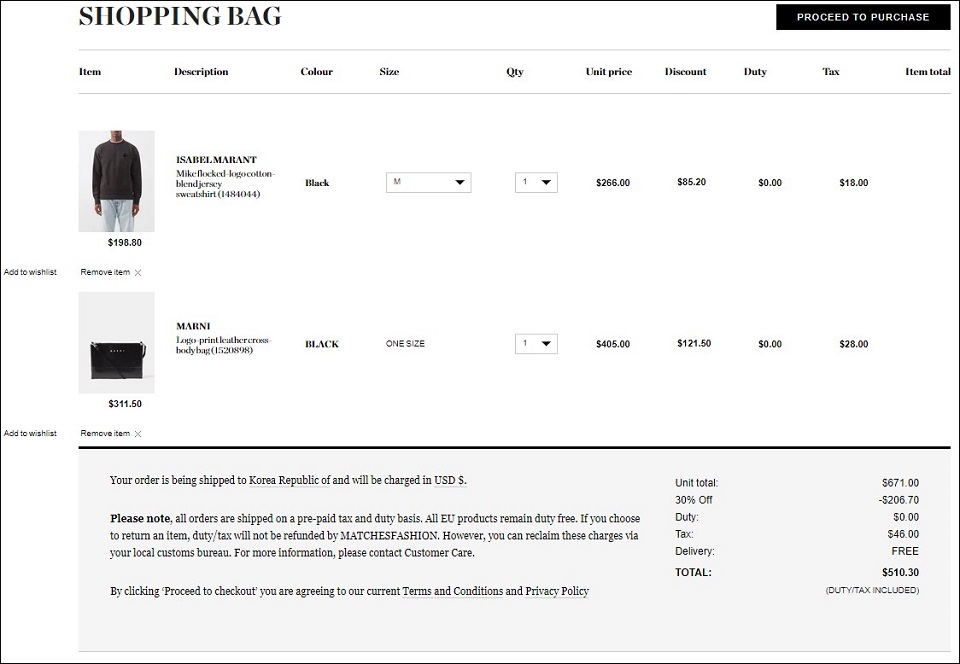
Task: Click the unit total value $671.00
Action: (900, 483)
